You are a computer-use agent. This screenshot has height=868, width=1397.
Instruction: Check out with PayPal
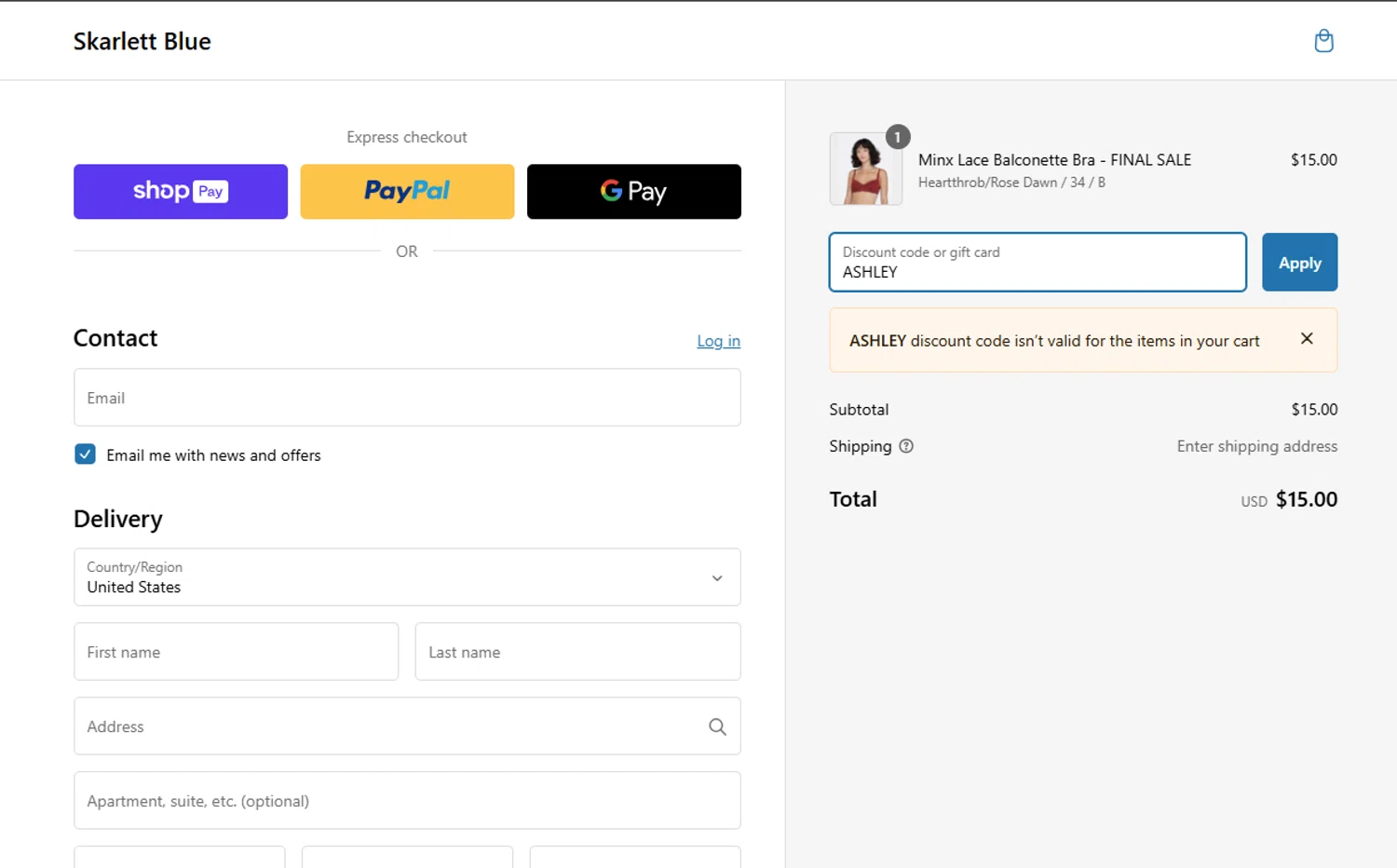point(407,192)
